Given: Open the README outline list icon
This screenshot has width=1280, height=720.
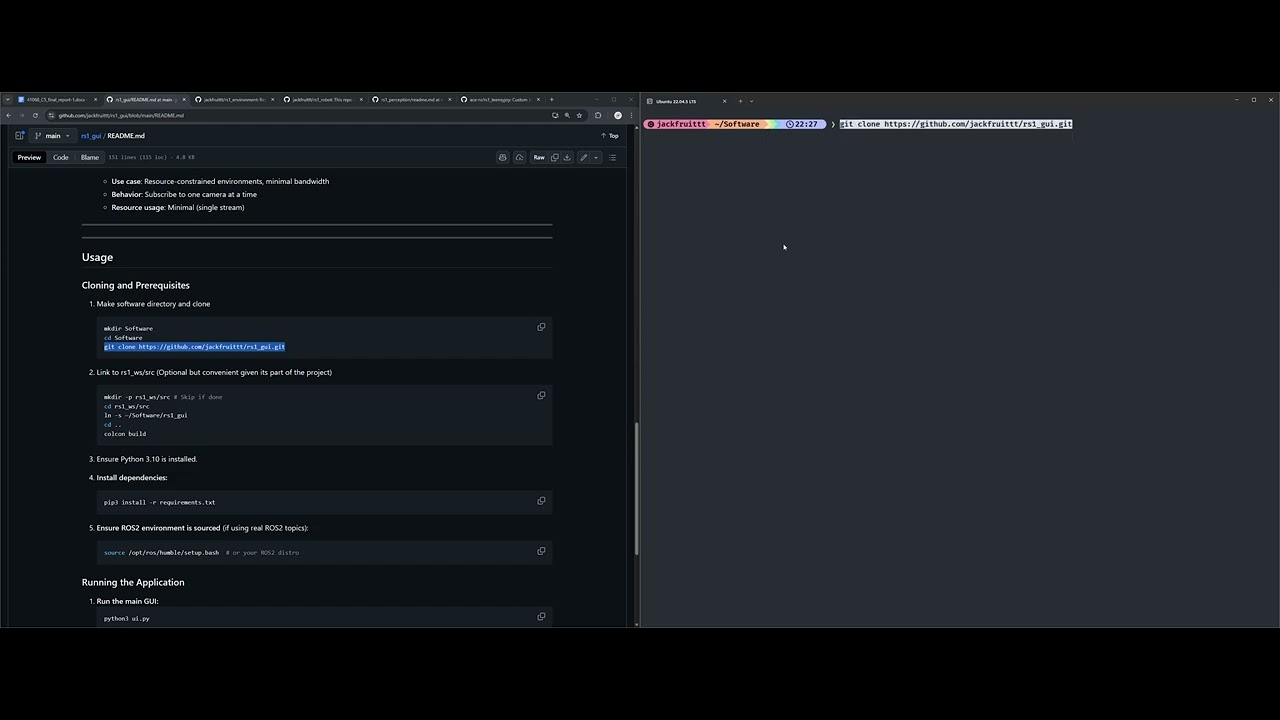Looking at the screenshot, I should [x=612, y=157].
